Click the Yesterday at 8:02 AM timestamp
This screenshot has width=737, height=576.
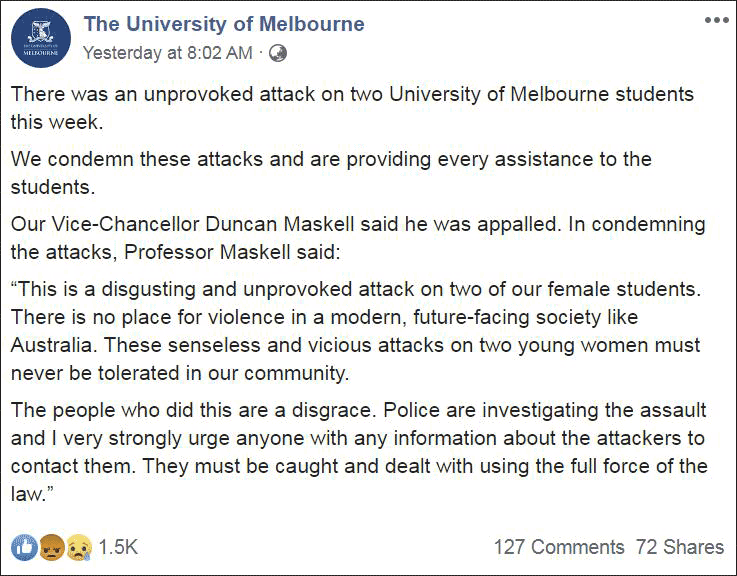(x=168, y=52)
